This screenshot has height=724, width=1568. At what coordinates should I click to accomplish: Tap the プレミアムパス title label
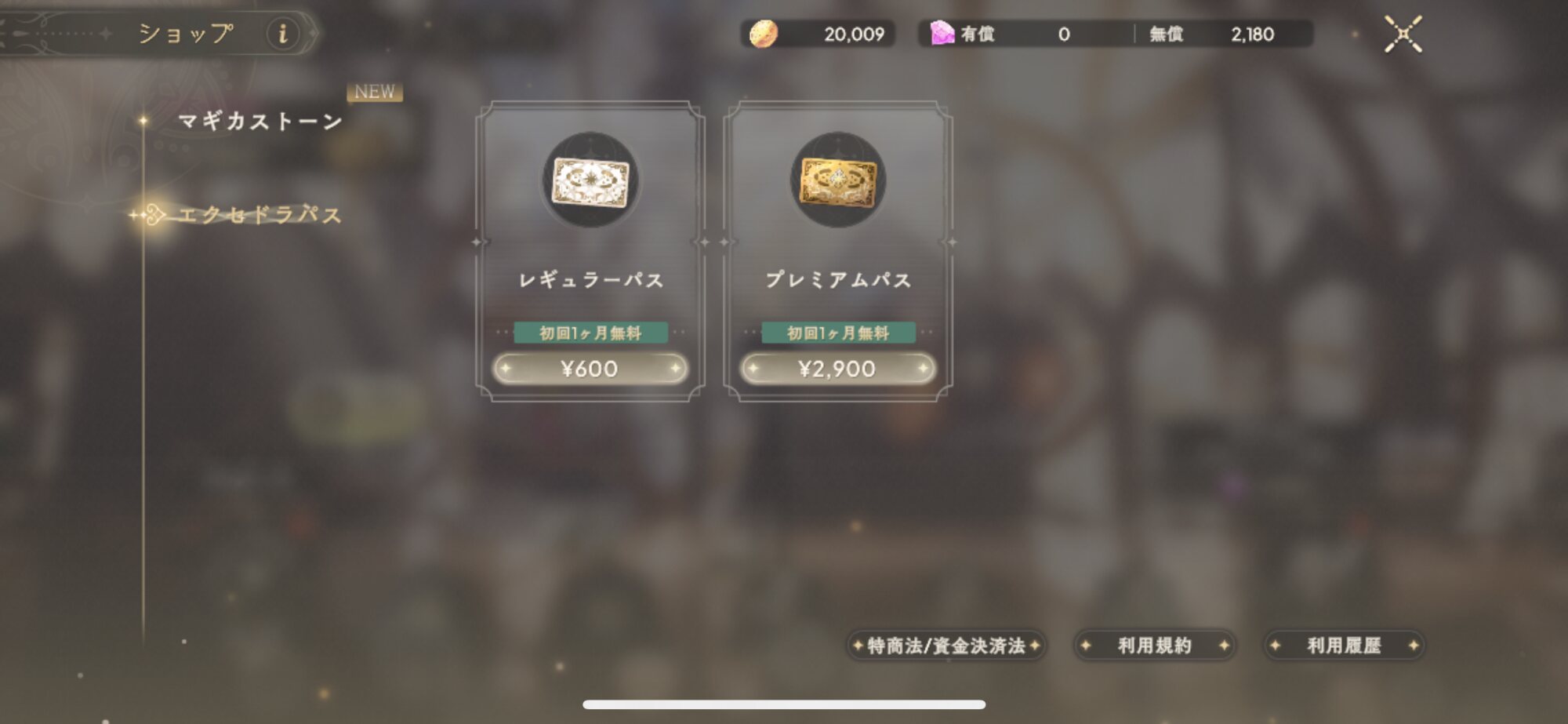[838, 280]
